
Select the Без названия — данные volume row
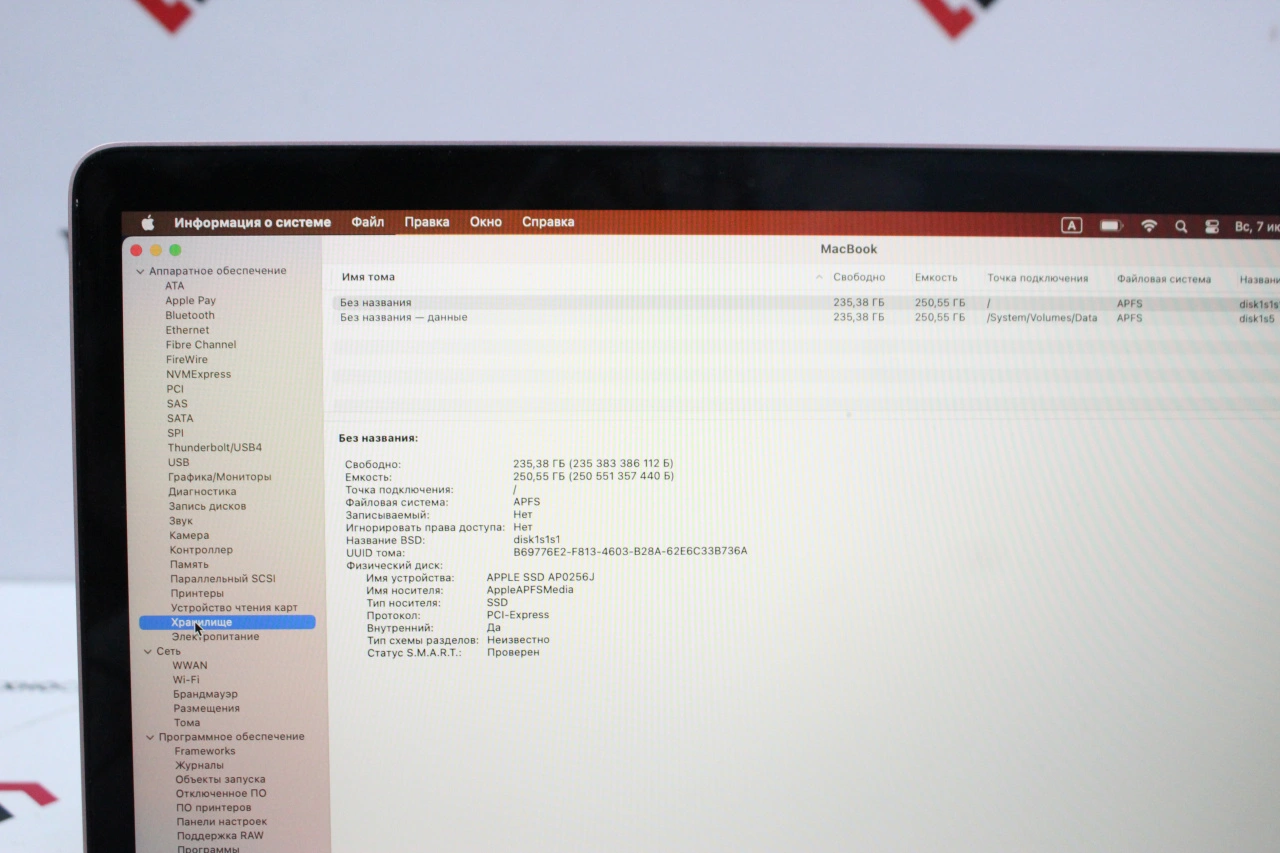(x=806, y=318)
